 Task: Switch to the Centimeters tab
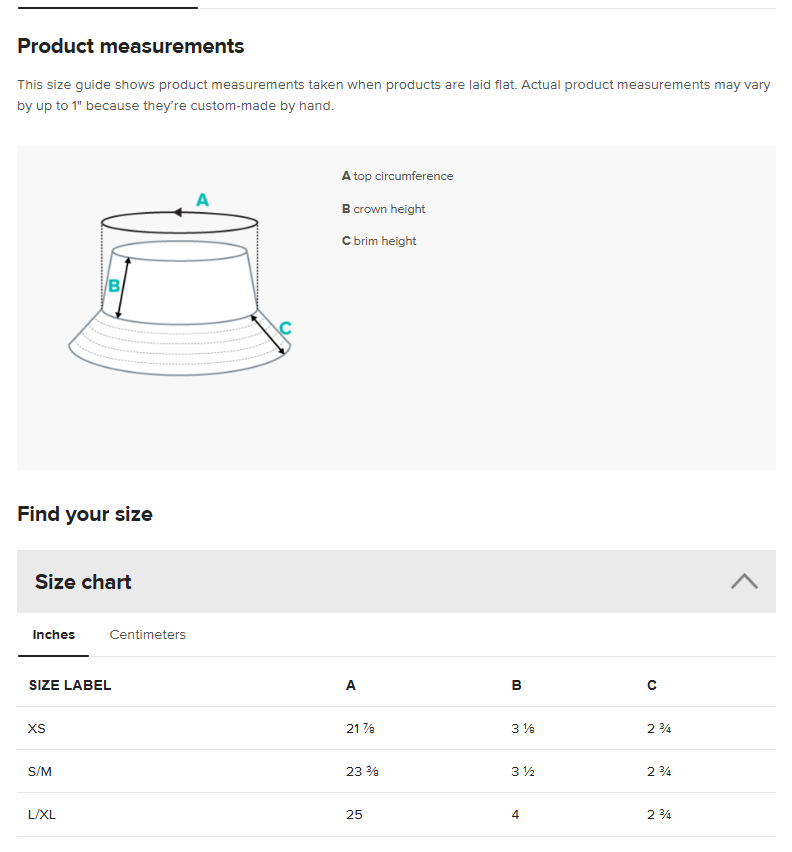click(x=147, y=634)
